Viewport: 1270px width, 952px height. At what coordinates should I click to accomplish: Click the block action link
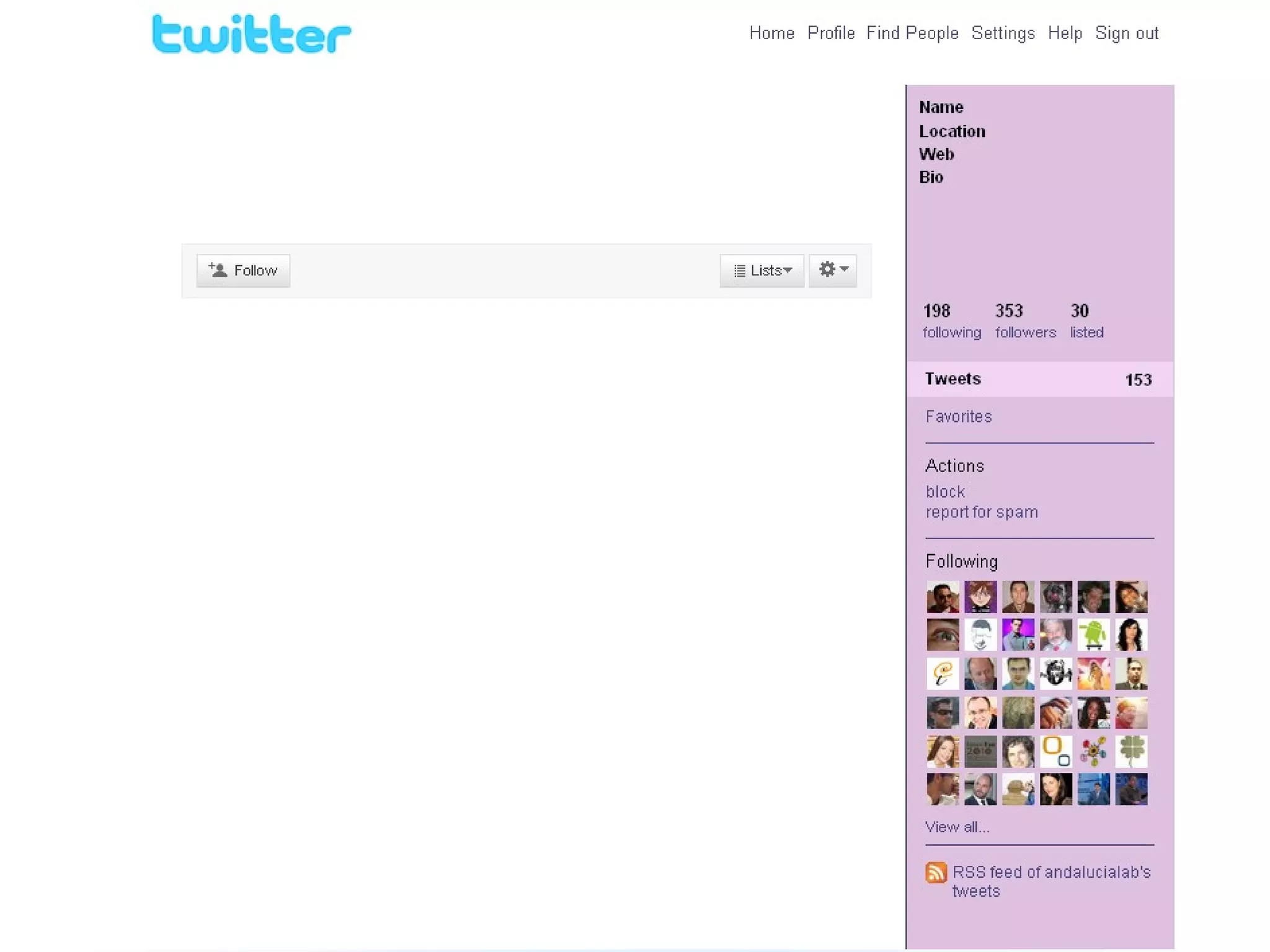[x=945, y=491]
